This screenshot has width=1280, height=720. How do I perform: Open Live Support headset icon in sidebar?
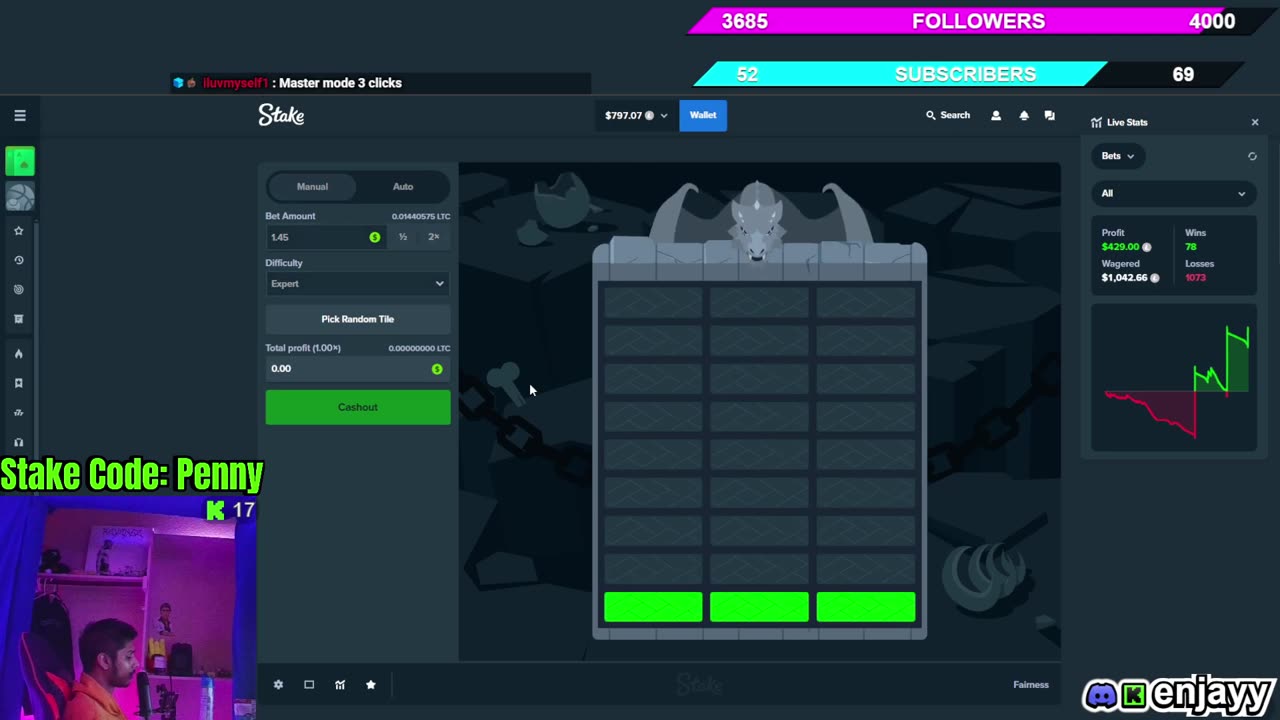coord(18,442)
